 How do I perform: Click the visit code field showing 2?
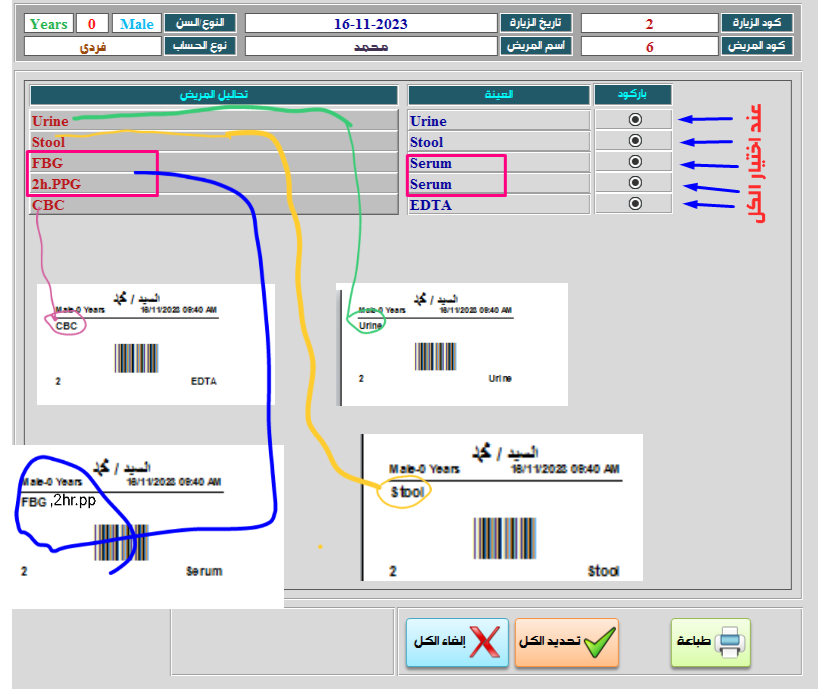(649, 23)
